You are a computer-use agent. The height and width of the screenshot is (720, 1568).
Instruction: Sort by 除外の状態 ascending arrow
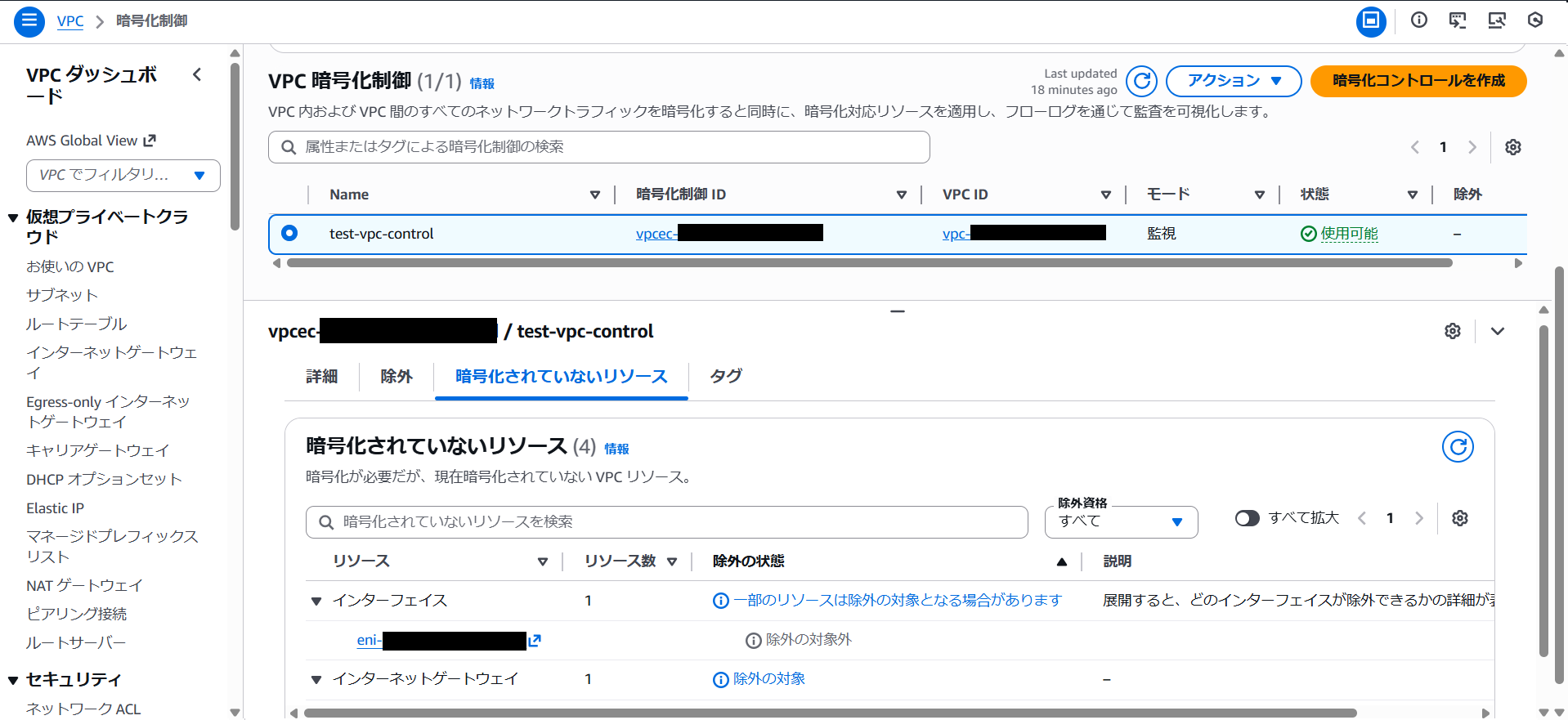1062,561
